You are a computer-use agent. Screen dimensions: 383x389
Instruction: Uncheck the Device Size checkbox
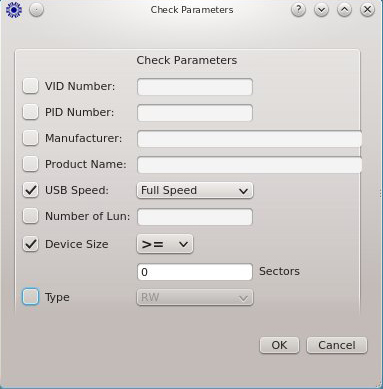(30, 244)
